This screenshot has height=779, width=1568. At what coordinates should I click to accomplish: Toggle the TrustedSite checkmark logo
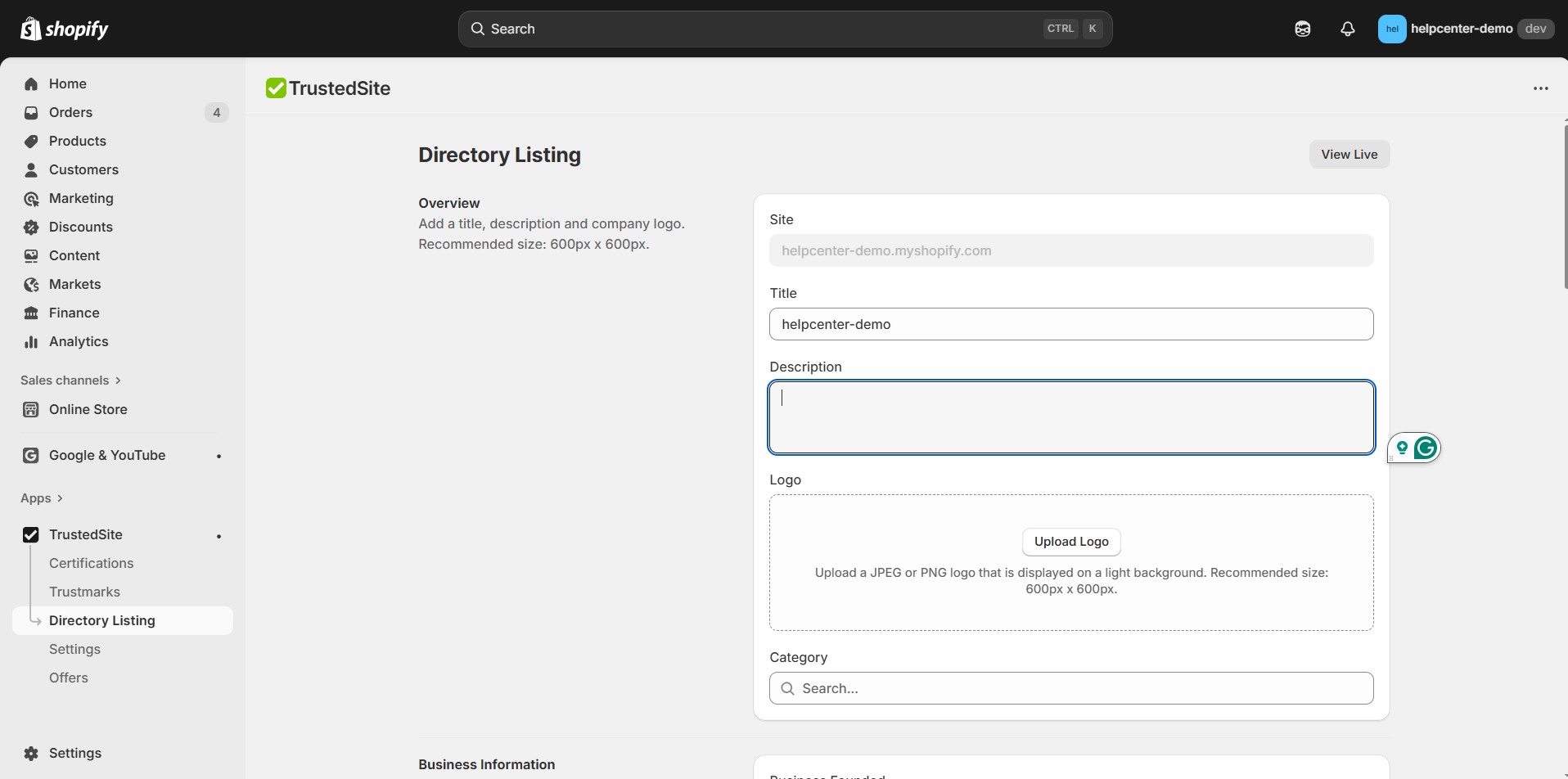pyautogui.click(x=30, y=534)
